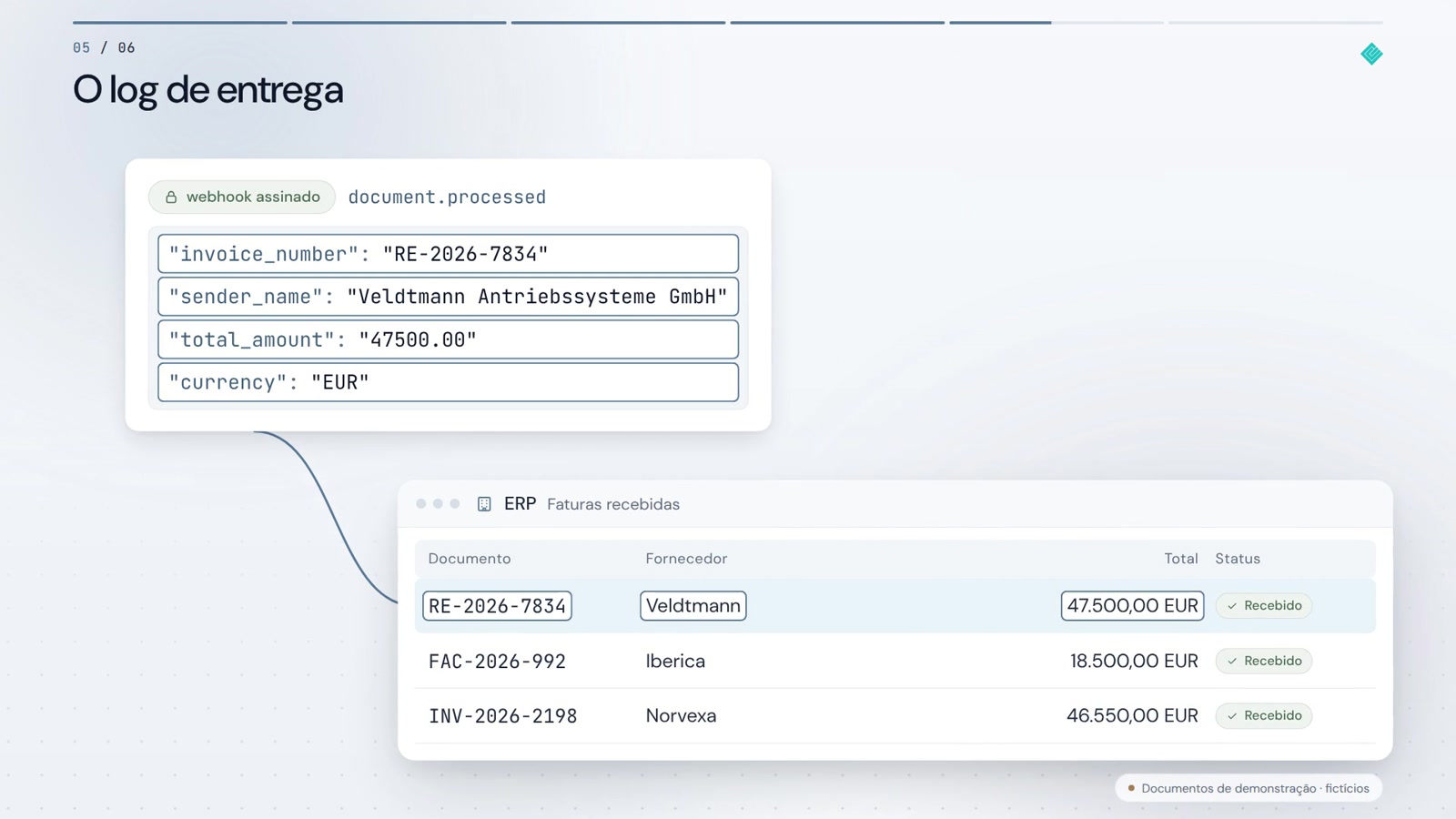Click the 'document.processed' event label
Screen dimensions: 1456x819
pos(447,197)
